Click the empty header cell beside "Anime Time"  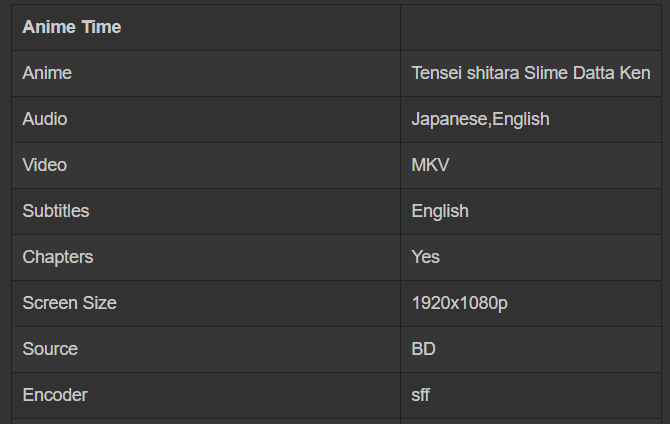[x=535, y=27]
